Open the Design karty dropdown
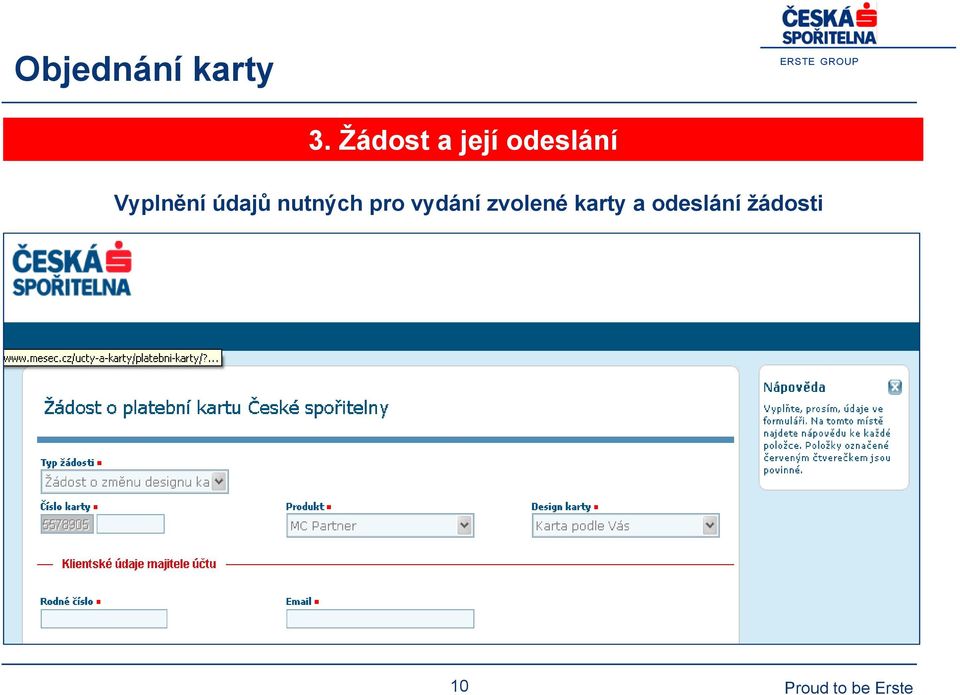Image resolution: width=960 pixels, height=695 pixels. coord(625,525)
